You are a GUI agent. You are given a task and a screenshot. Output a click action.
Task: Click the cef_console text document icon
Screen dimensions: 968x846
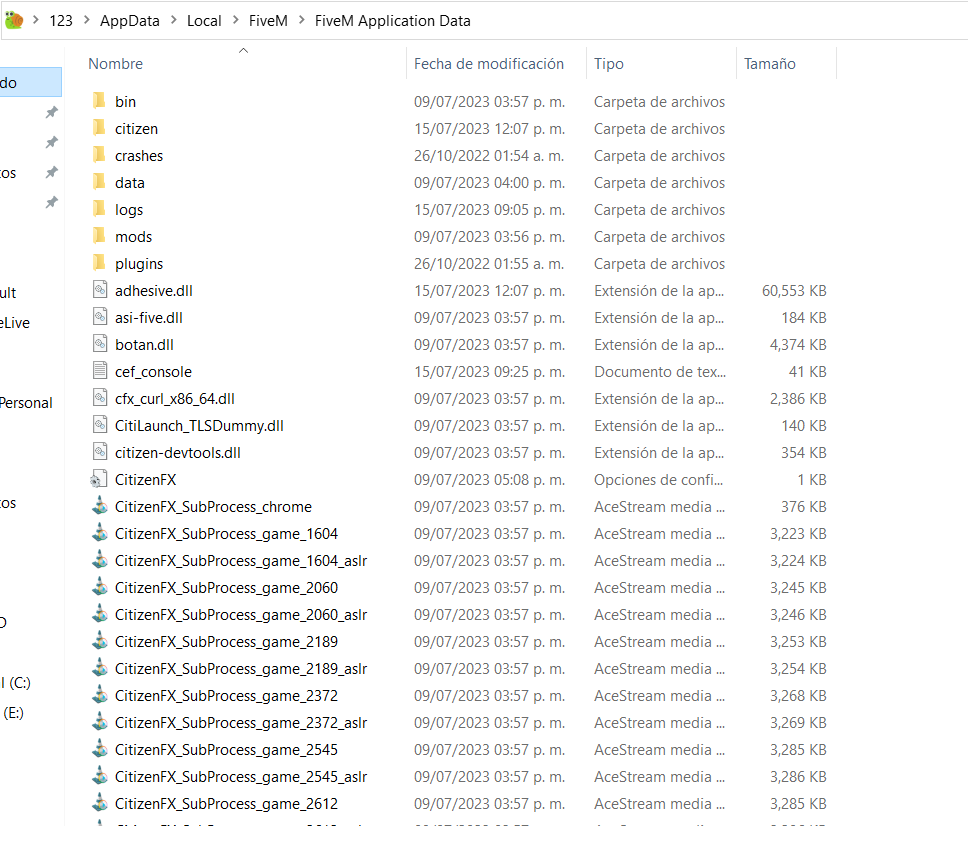pos(100,371)
